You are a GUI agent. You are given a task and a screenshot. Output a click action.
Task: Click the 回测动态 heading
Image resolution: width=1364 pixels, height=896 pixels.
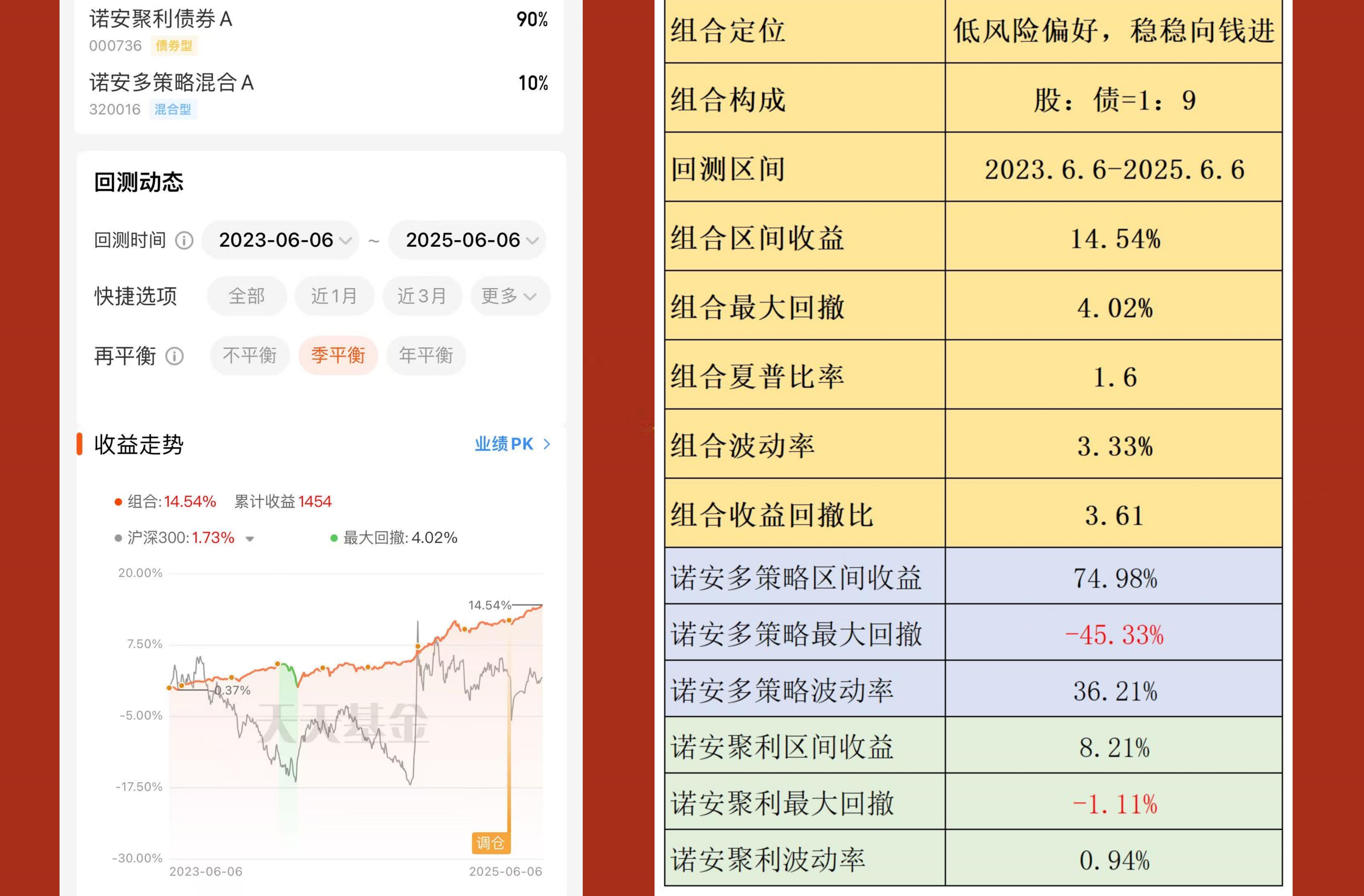[x=139, y=182]
